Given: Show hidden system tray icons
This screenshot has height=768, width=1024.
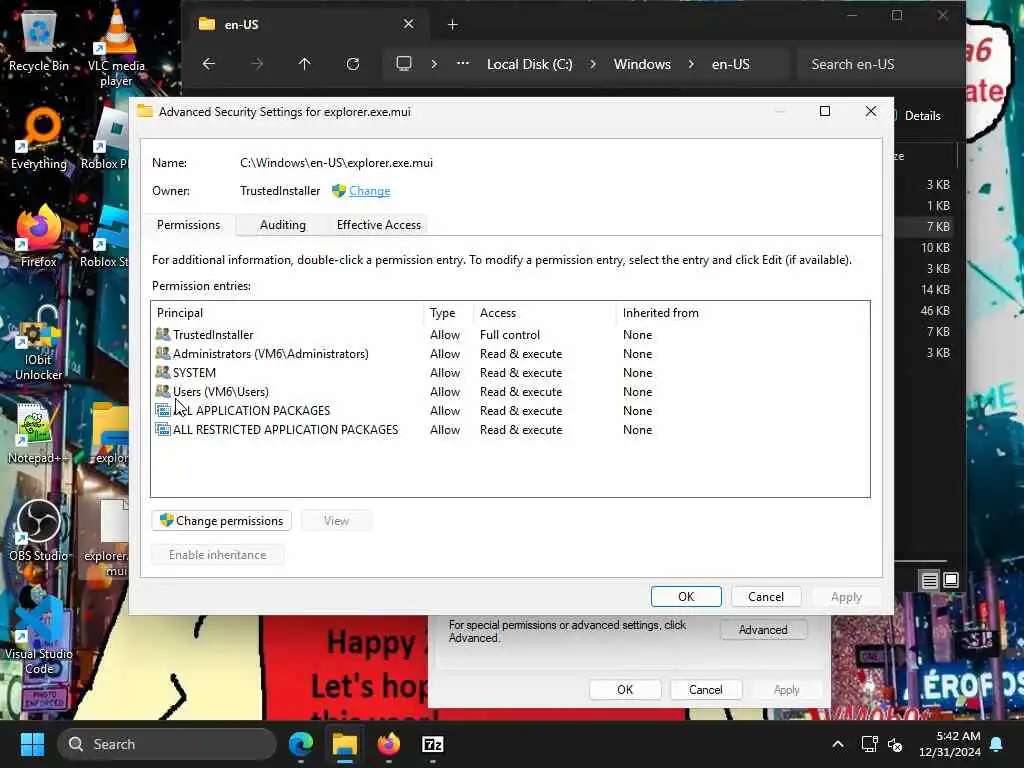Looking at the screenshot, I should (838, 744).
